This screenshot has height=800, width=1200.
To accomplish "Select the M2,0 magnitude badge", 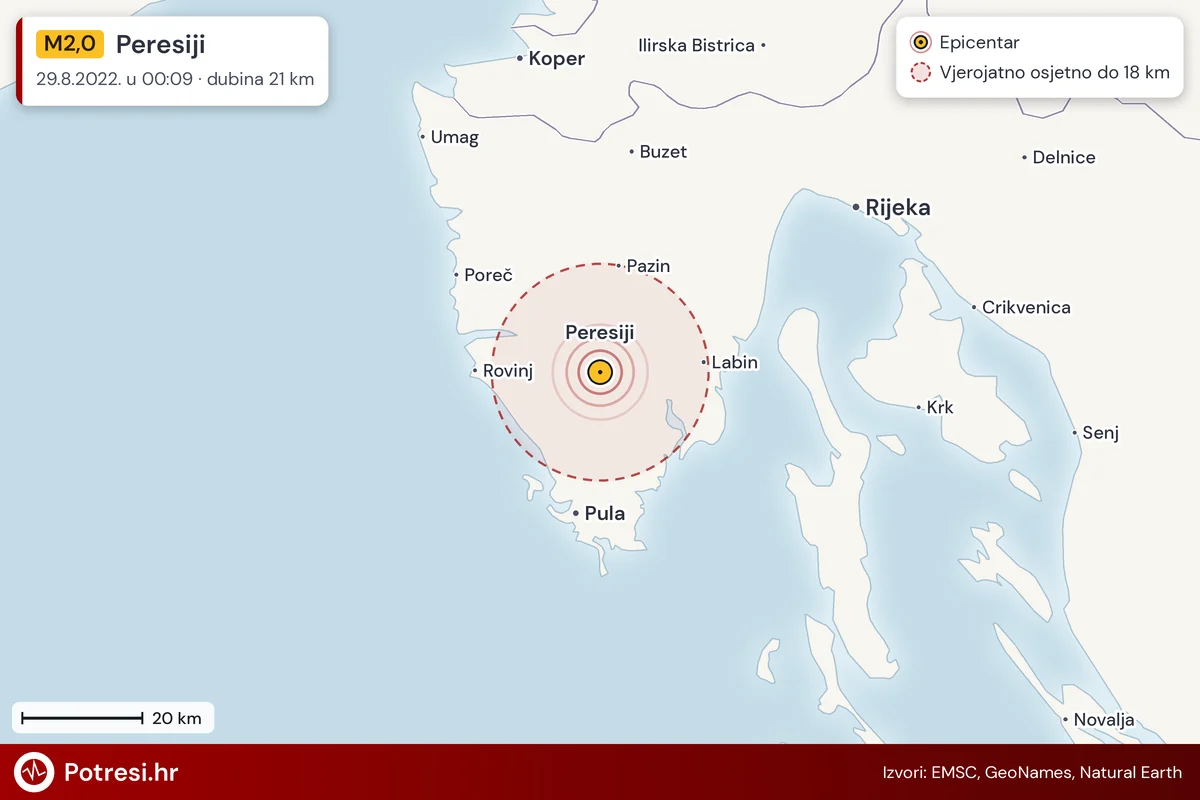I will 70,45.
